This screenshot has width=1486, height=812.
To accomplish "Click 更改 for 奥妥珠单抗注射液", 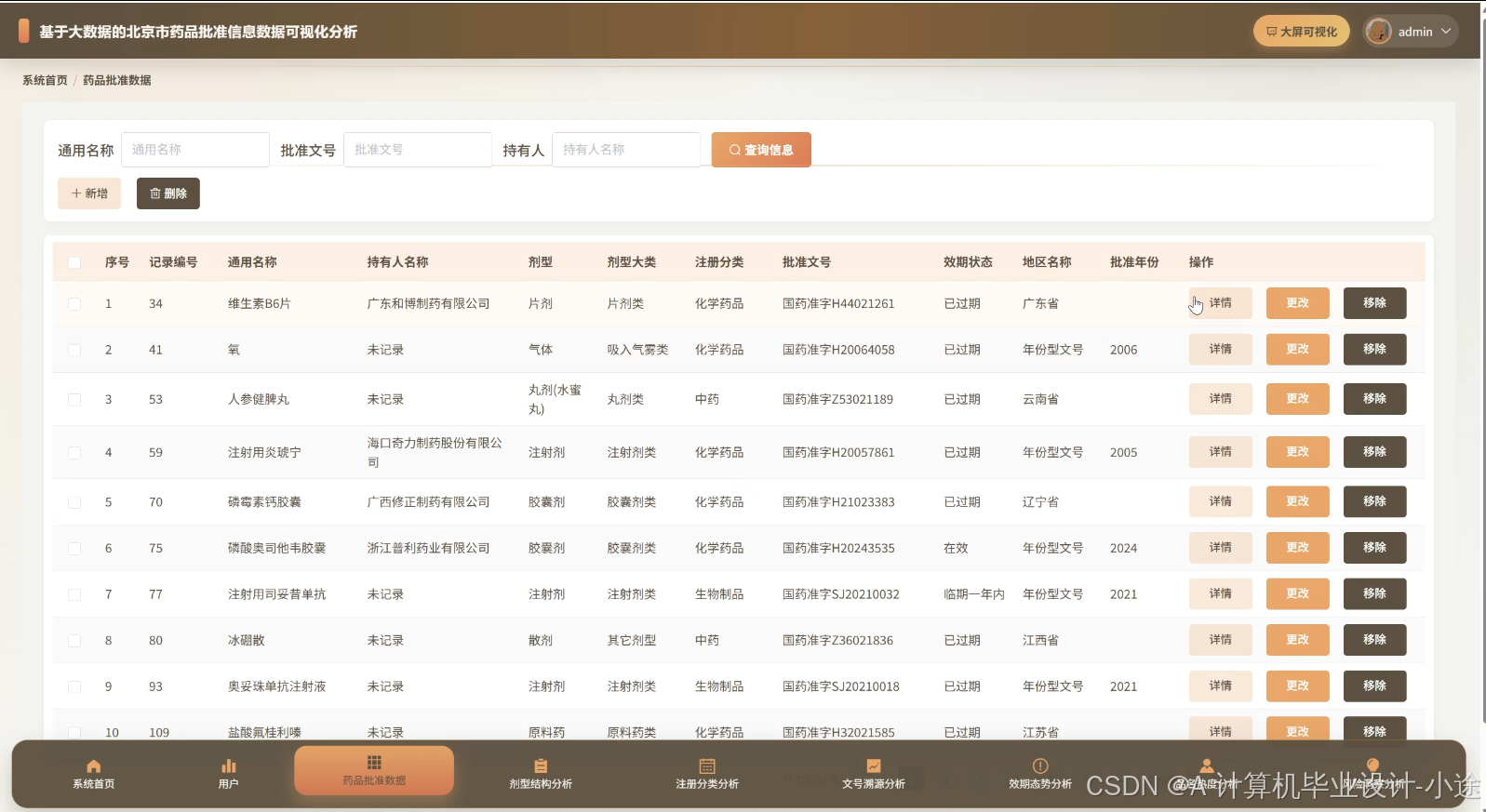I will pos(1298,686).
